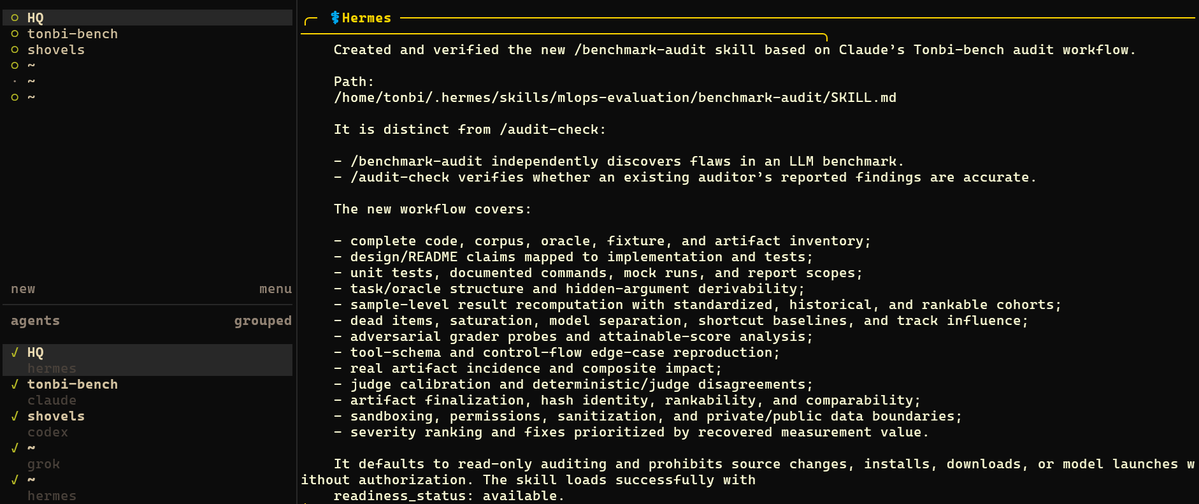Select the grok agent entry
This screenshot has height=504, width=1199.
(44, 464)
